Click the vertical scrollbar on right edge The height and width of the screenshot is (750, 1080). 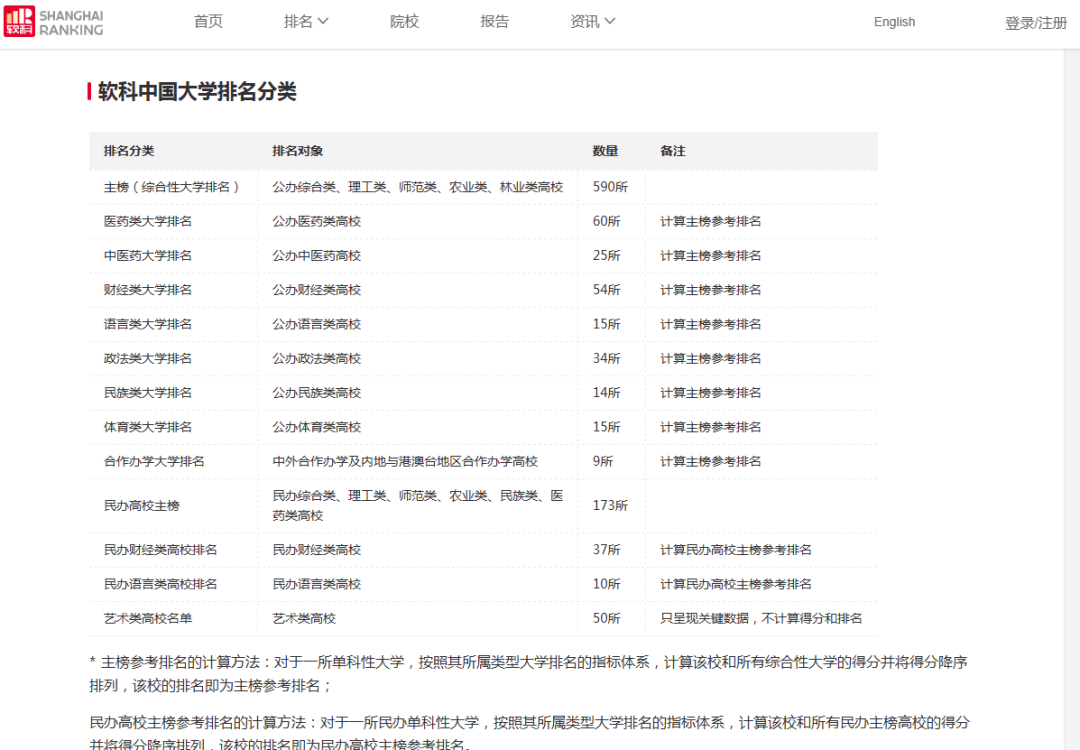tap(1071, 400)
